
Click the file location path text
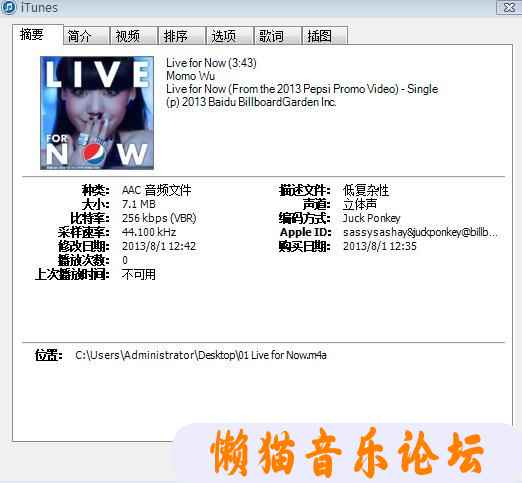(201, 355)
